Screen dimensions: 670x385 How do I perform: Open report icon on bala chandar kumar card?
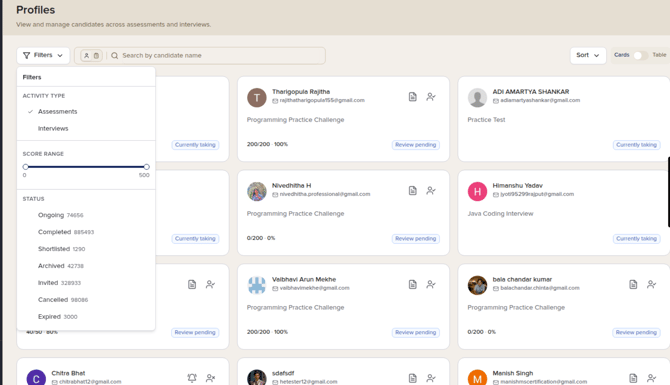pyautogui.click(x=633, y=285)
